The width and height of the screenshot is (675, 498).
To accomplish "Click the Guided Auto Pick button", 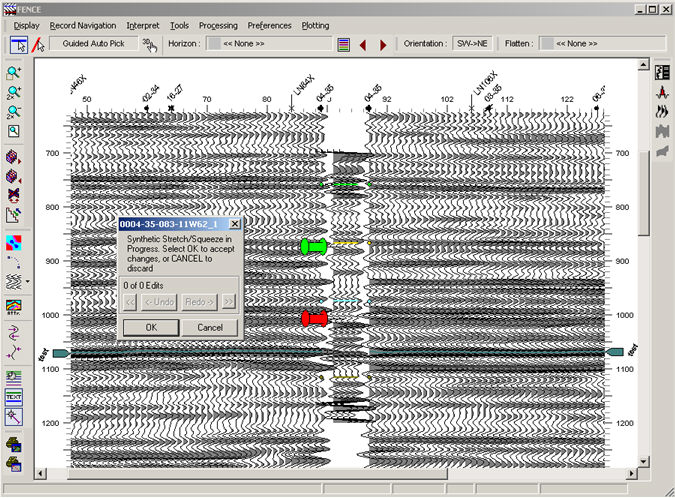I will click(x=93, y=43).
